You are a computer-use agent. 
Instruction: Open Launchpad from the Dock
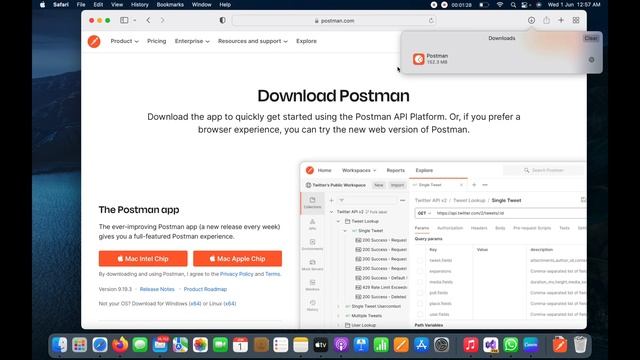(80, 345)
